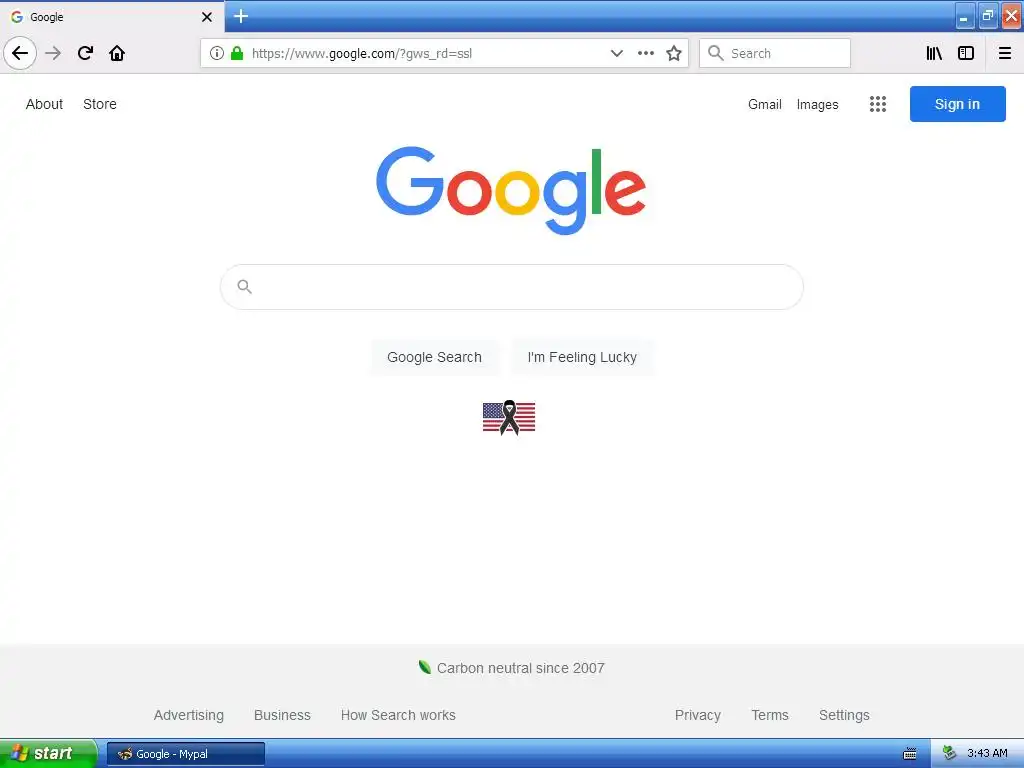Click the 3:43 AM taskbar clock
The width and height of the screenshot is (1024, 768).
click(x=987, y=754)
